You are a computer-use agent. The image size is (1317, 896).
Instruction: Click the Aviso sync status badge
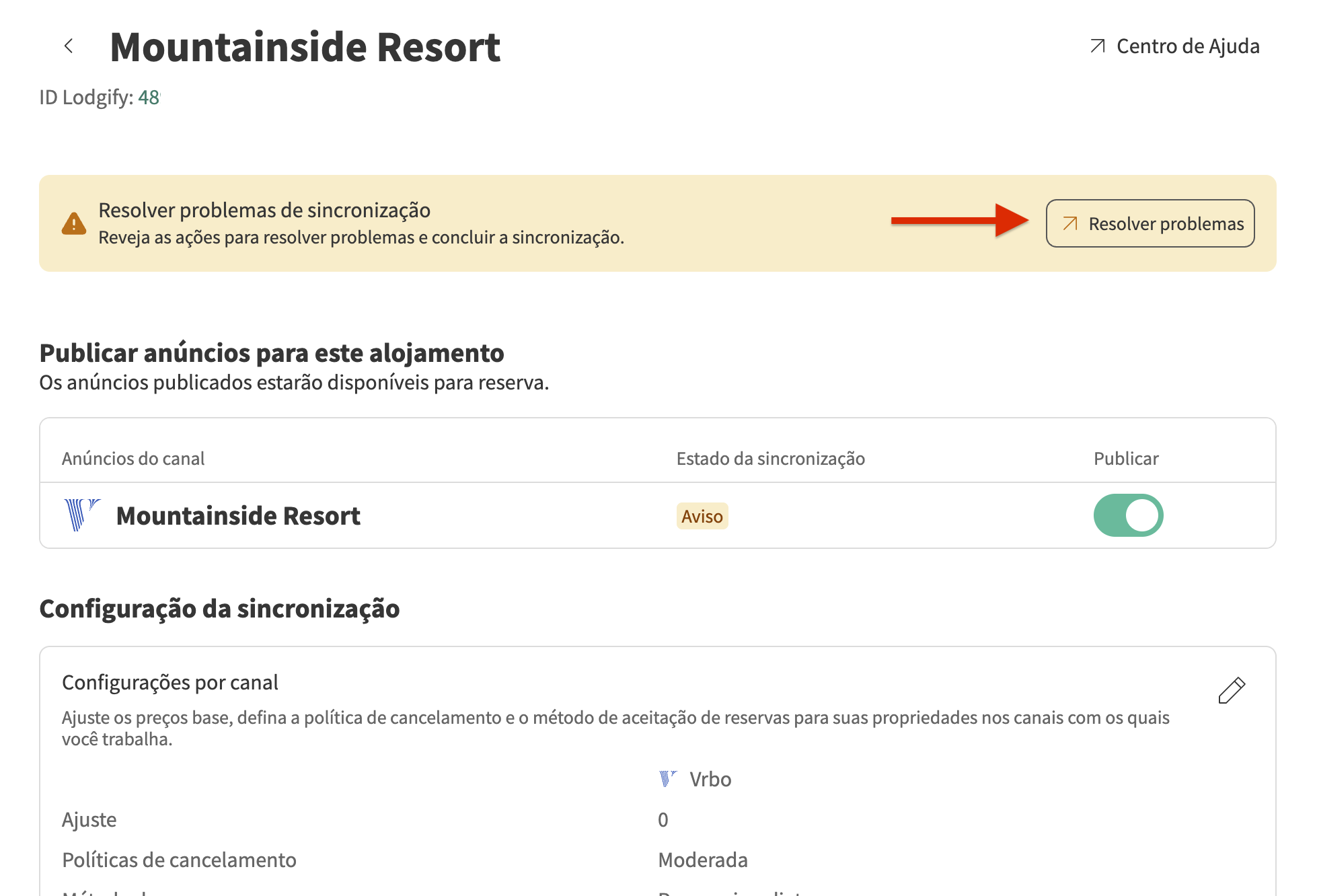coord(702,516)
